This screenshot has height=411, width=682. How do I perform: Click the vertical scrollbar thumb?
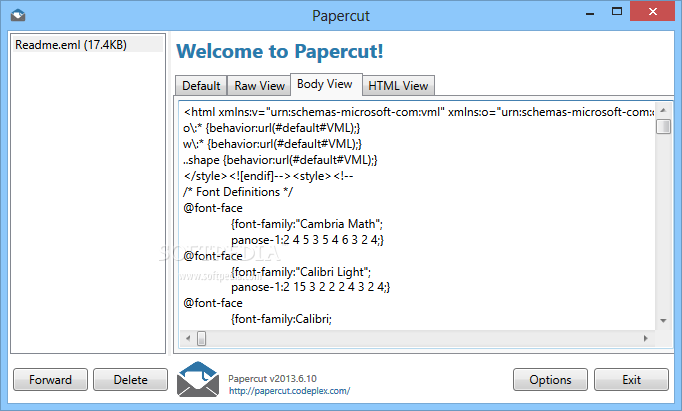663,127
